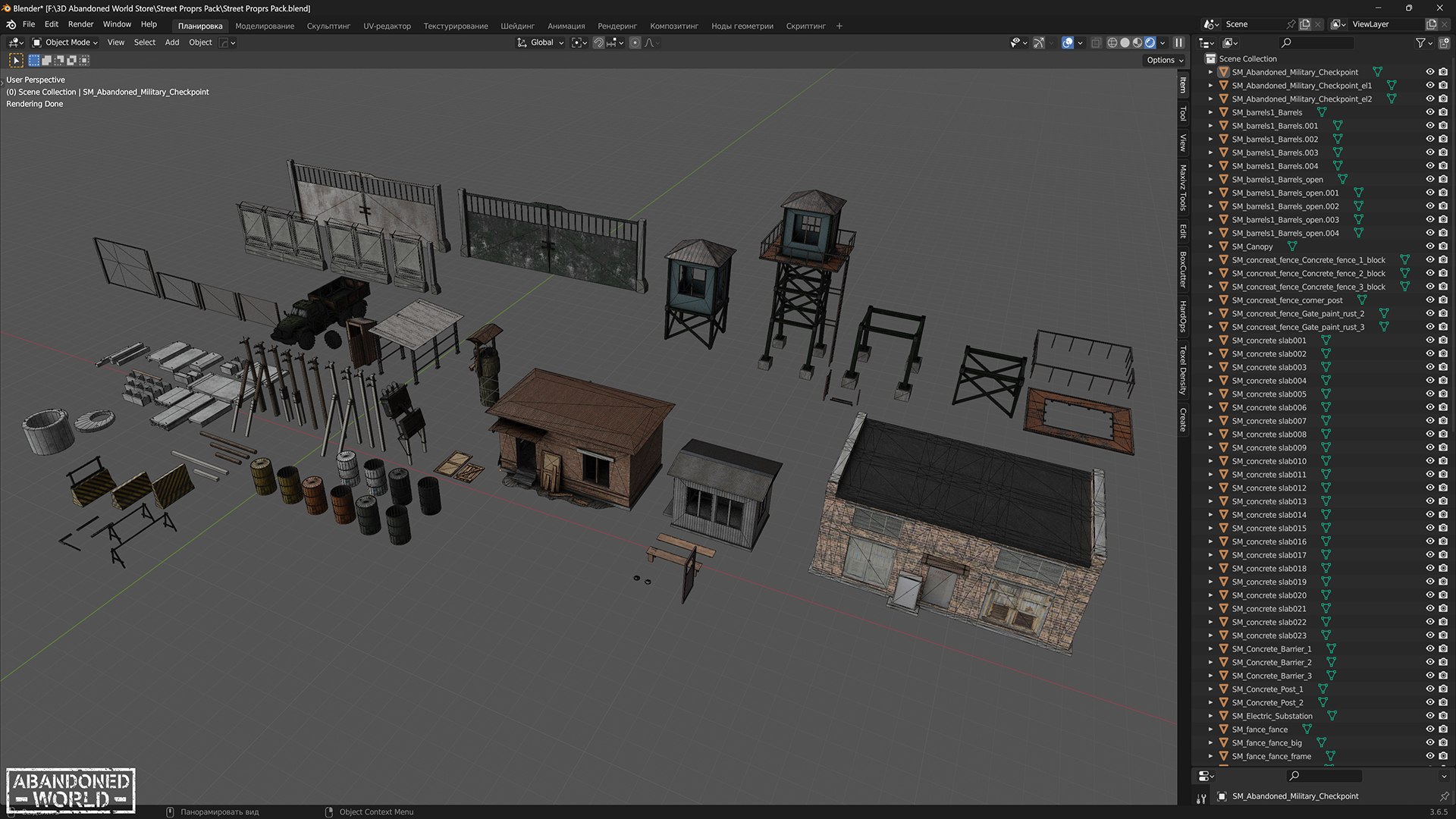Click the add view layer icon
Image resolution: width=1456 pixels, height=819 pixels.
[1432, 24]
